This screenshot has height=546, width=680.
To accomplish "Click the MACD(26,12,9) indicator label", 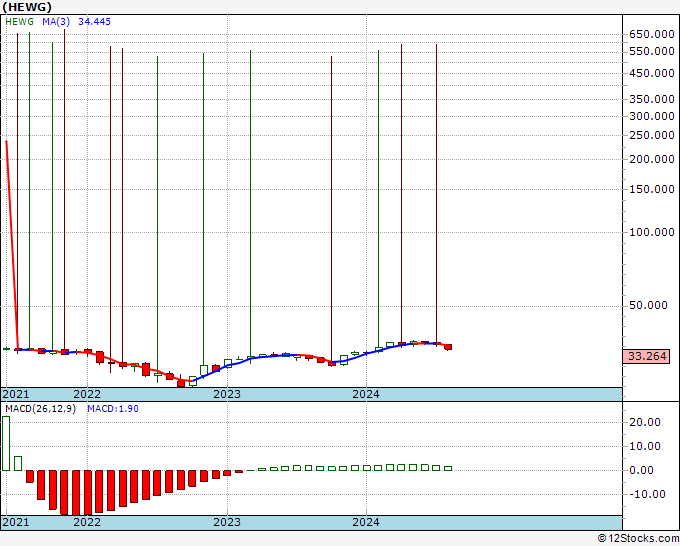I will point(40,409).
